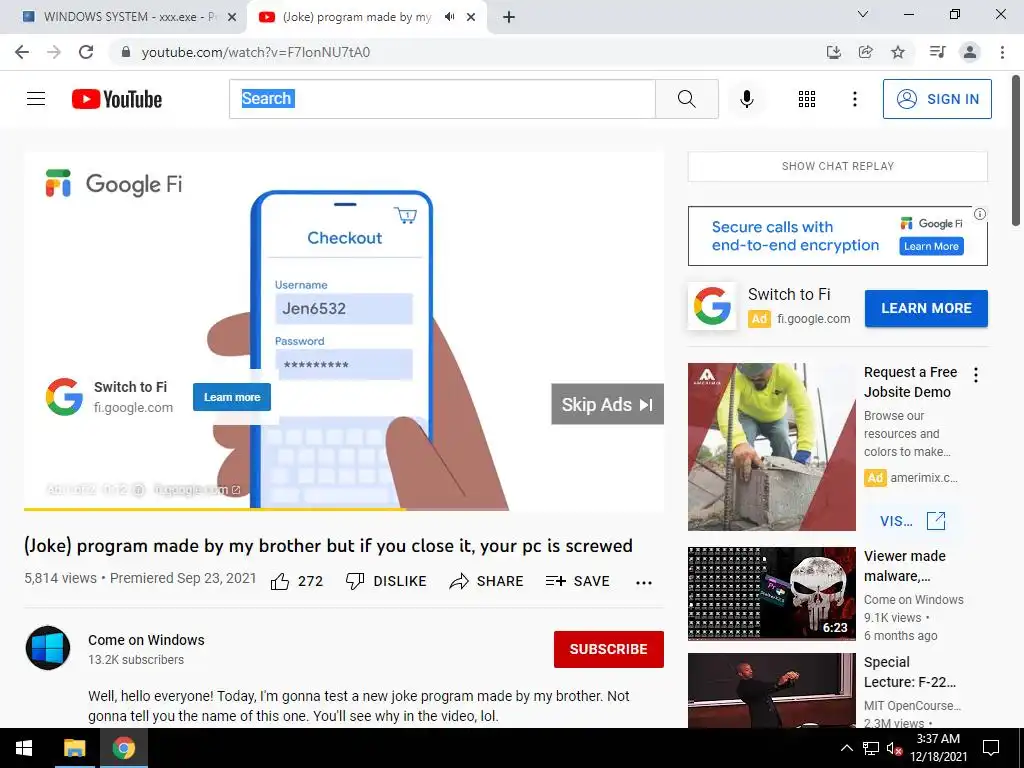Click the muted volume tray icon
Screen dimensions: 1024x768
click(x=894, y=748)
